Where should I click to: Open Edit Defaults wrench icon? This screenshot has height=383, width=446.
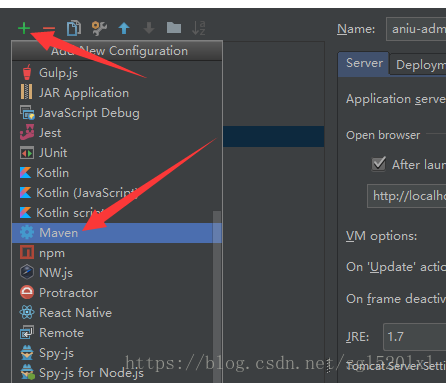(99, 28)
